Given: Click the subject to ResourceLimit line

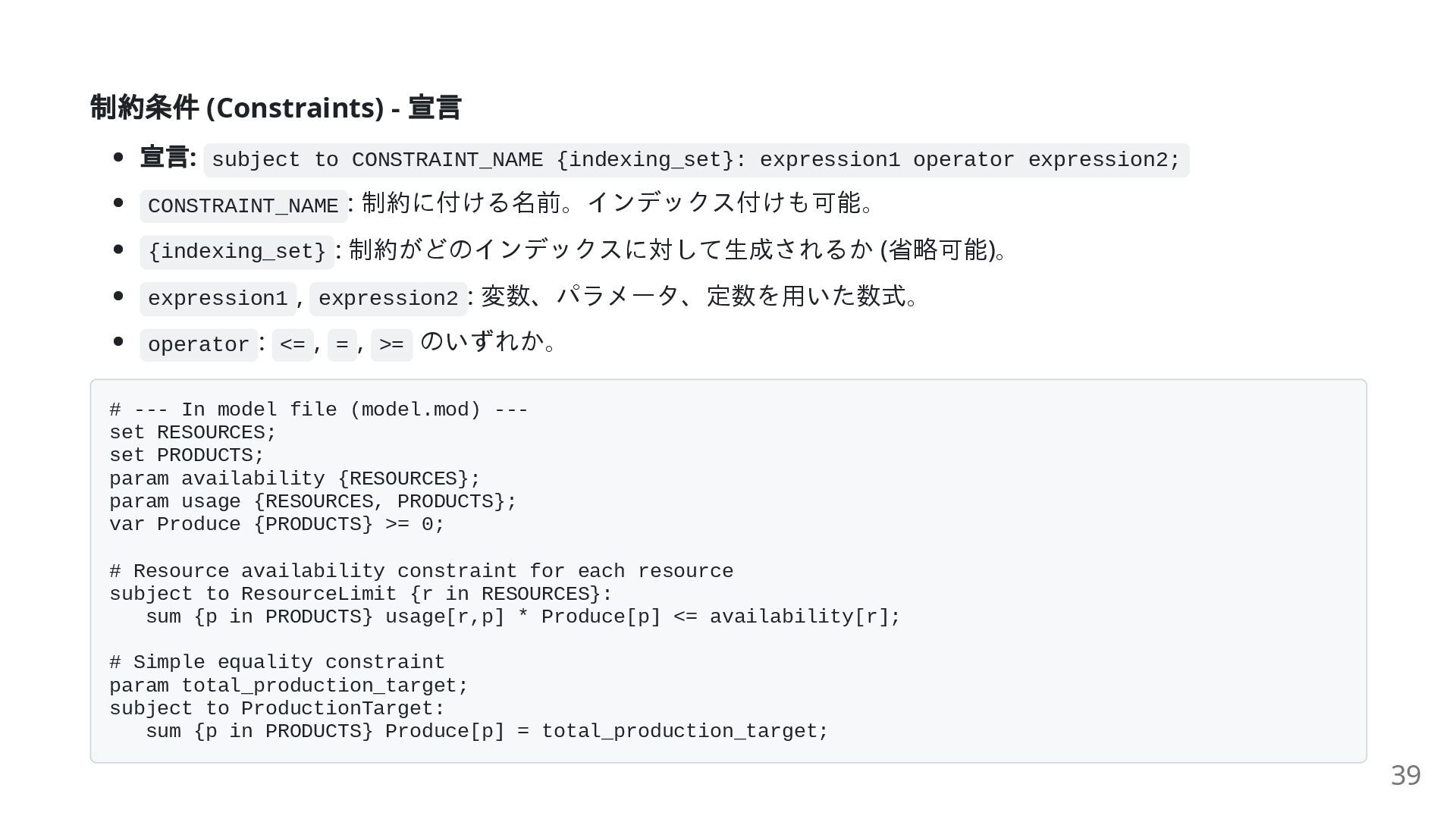Looking at the screenshot, I should (360, 594).
